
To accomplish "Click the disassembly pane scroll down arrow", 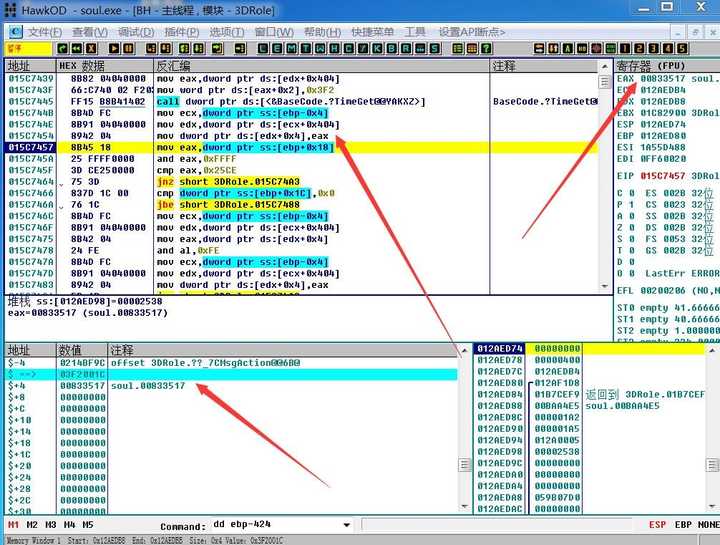I will (604, 287).
